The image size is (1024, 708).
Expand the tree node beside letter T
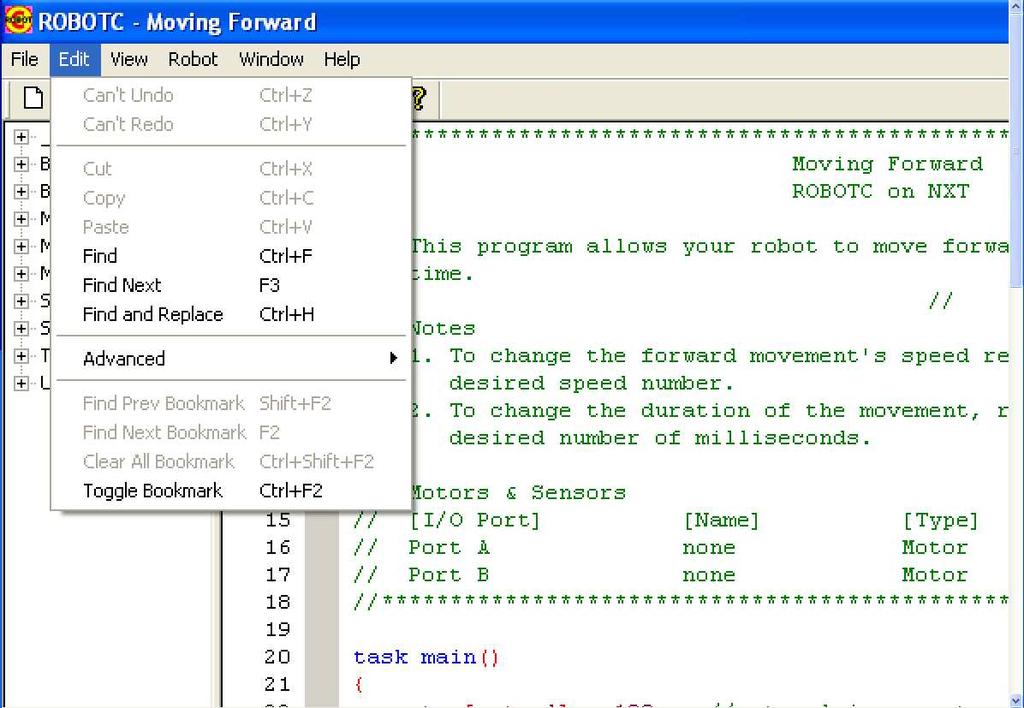(22, 356)
